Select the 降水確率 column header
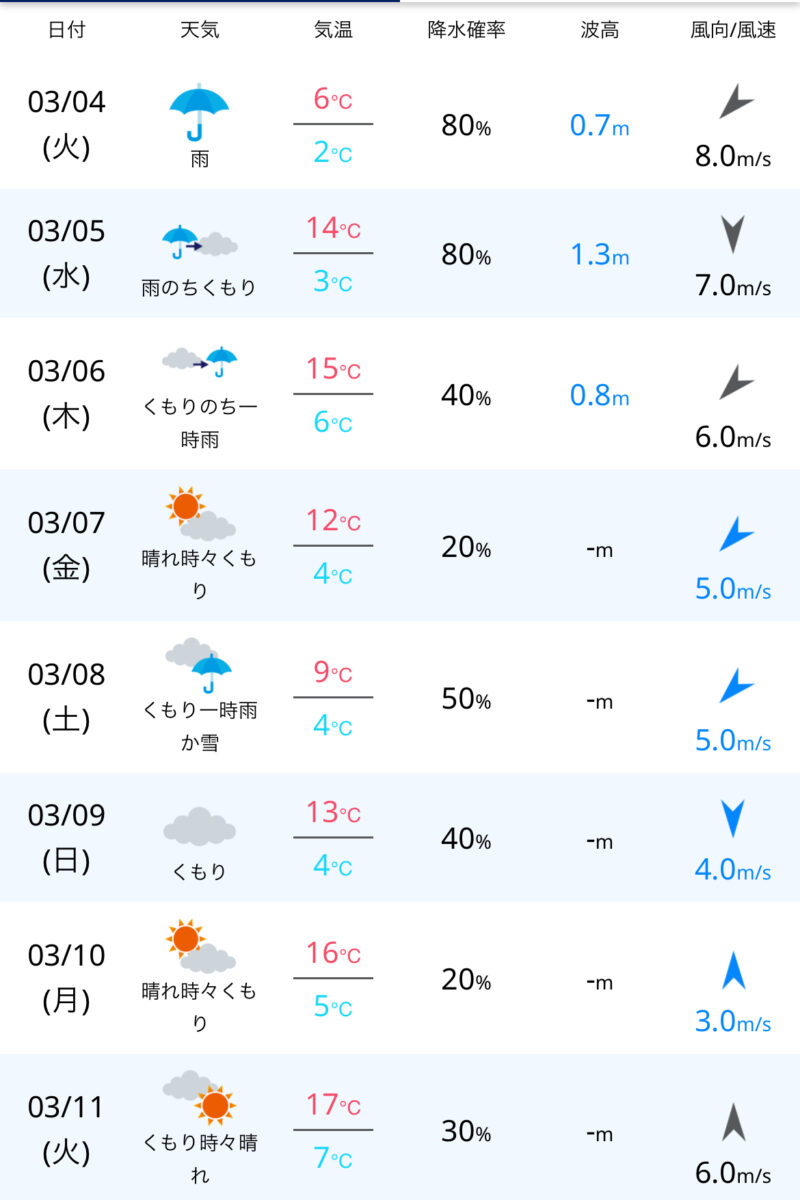The image size is (800, 1200). pos(466,29)
